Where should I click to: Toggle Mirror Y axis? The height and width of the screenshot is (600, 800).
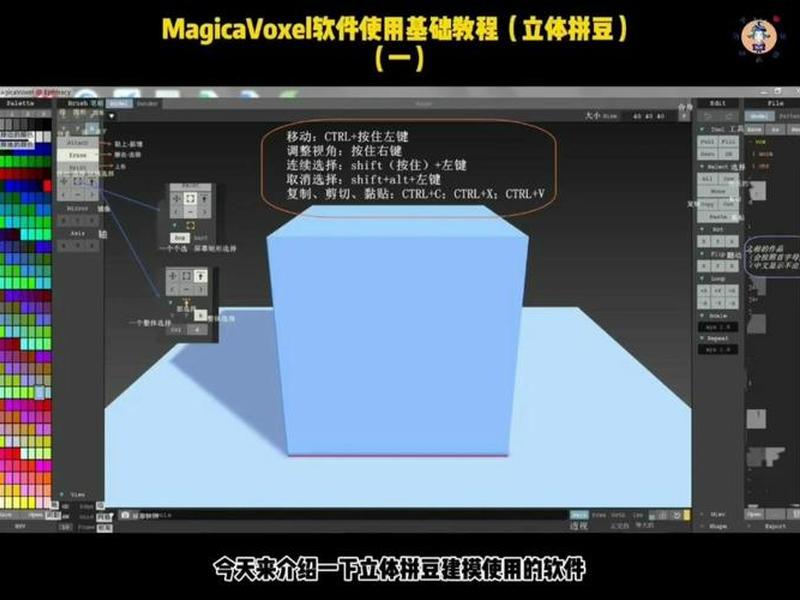78,220
